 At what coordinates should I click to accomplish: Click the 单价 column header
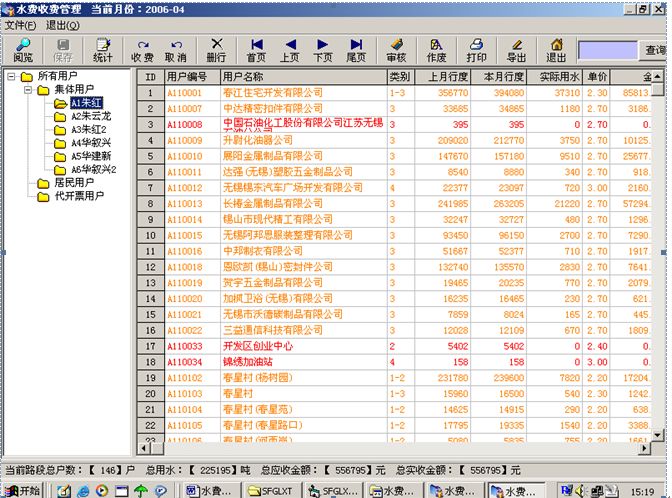[x=597, y=77]
